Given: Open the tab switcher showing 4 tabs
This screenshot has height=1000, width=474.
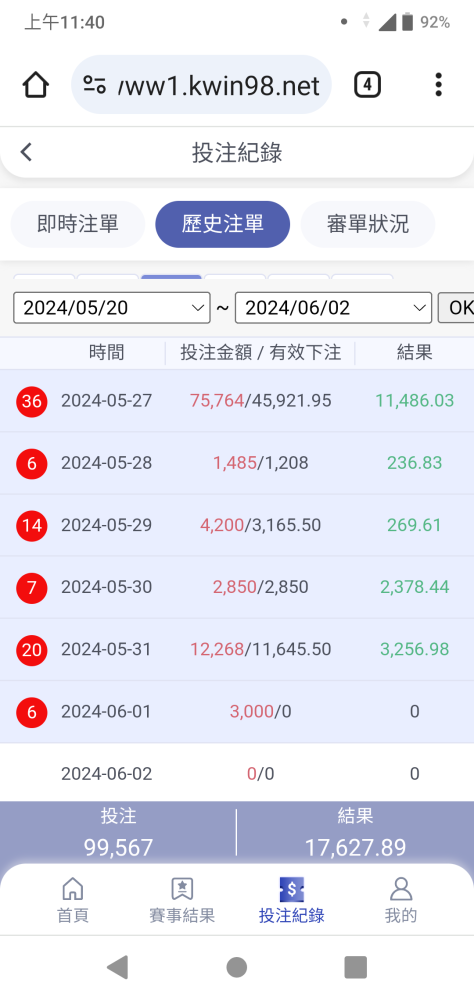Looking at the screenshot, I should tap(367, 84).
